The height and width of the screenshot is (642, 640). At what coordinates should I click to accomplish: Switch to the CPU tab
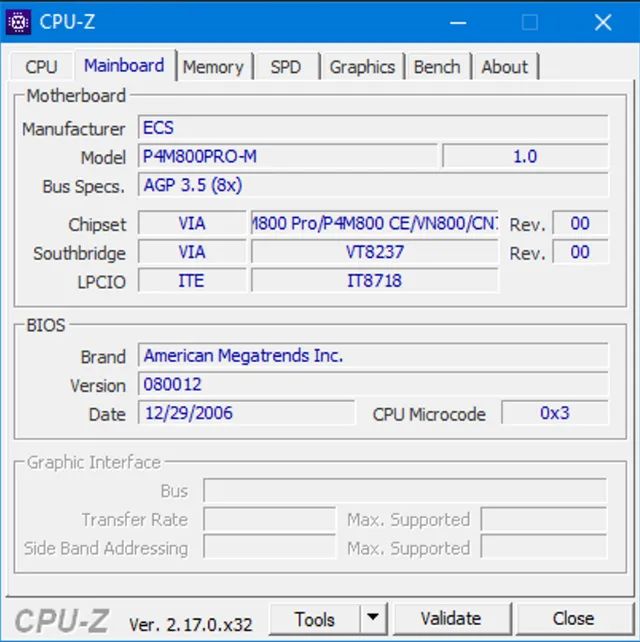coord(41,67)
